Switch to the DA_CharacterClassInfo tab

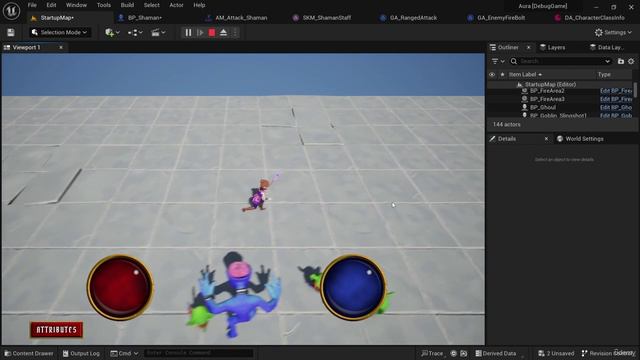click(x=594, y=18)
